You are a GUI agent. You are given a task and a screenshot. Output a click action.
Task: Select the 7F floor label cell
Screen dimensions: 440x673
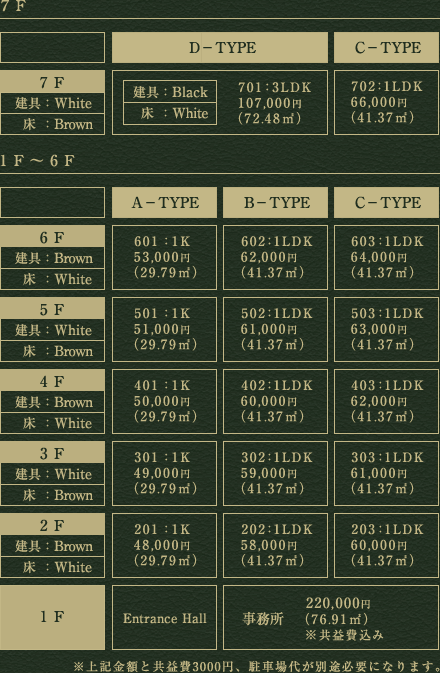tap(52, 82)
